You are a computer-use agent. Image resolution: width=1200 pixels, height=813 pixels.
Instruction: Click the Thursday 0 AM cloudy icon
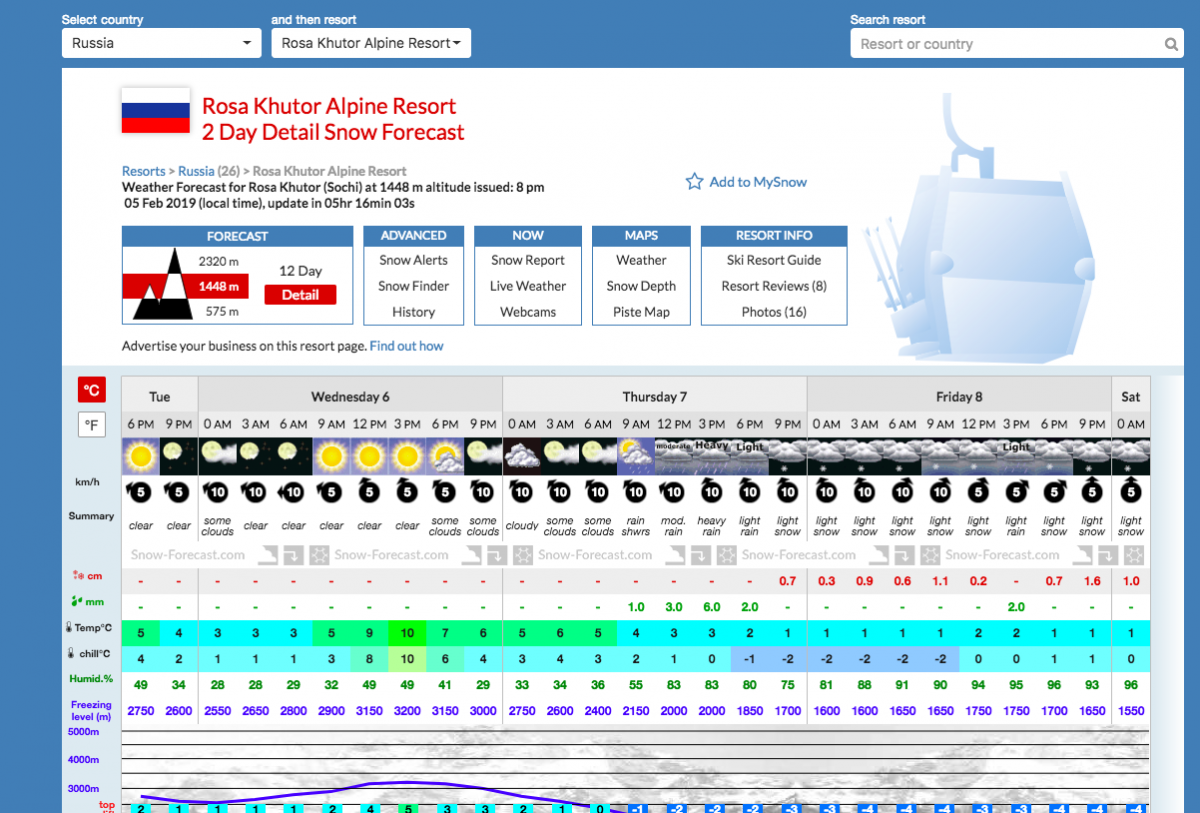(521, 456)
